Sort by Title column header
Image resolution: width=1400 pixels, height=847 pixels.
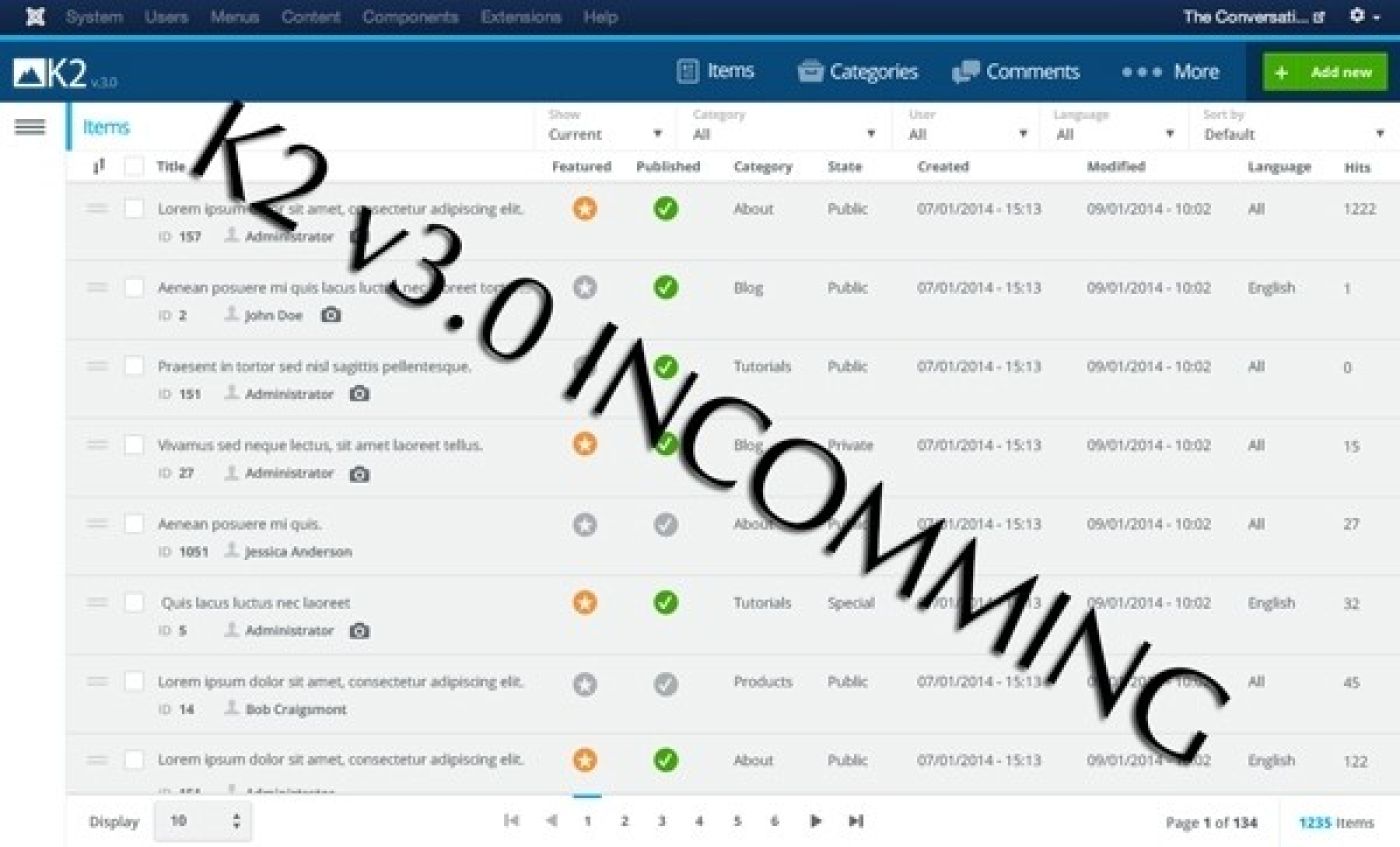[x=171, y=167]
